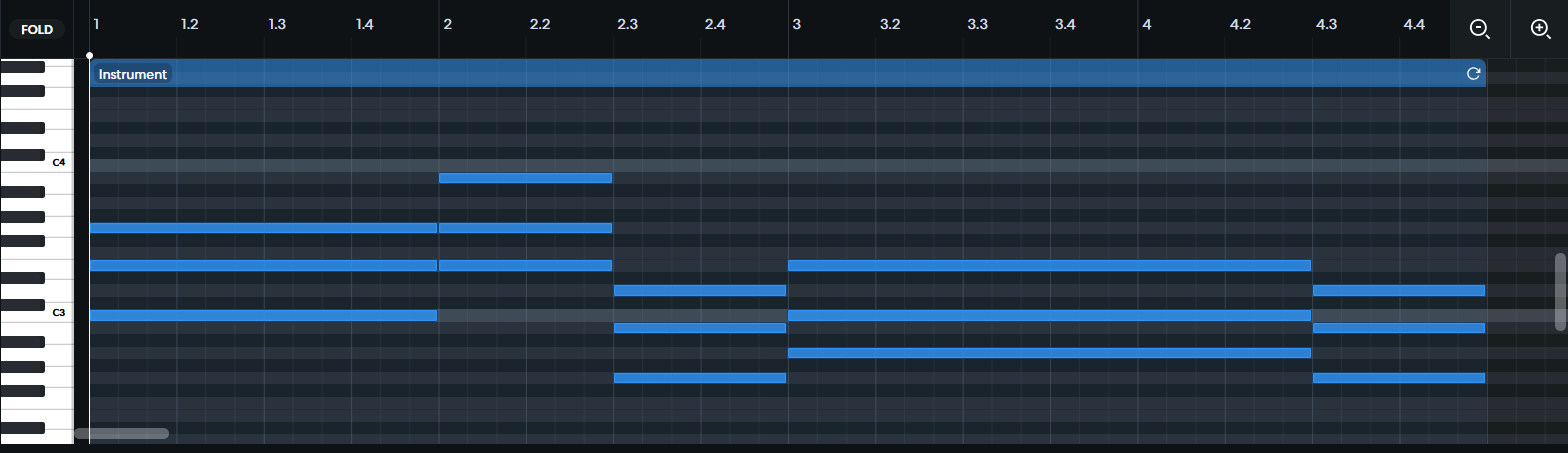Viewport: 1568px width, 453px height.
Task: Toggle the FOLD button
Action: (37, 29)
